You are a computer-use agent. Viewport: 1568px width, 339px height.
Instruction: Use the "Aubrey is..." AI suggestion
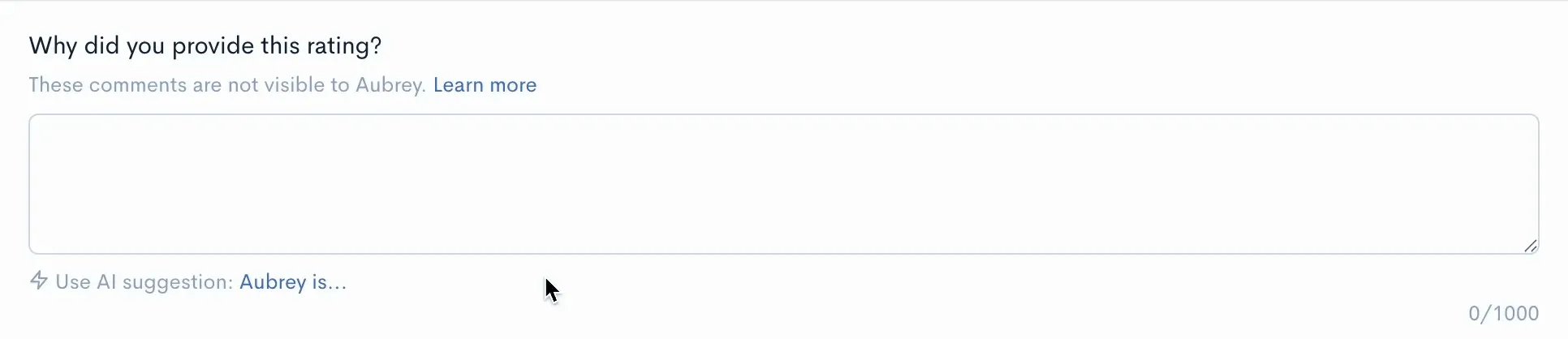click(293, 282)
